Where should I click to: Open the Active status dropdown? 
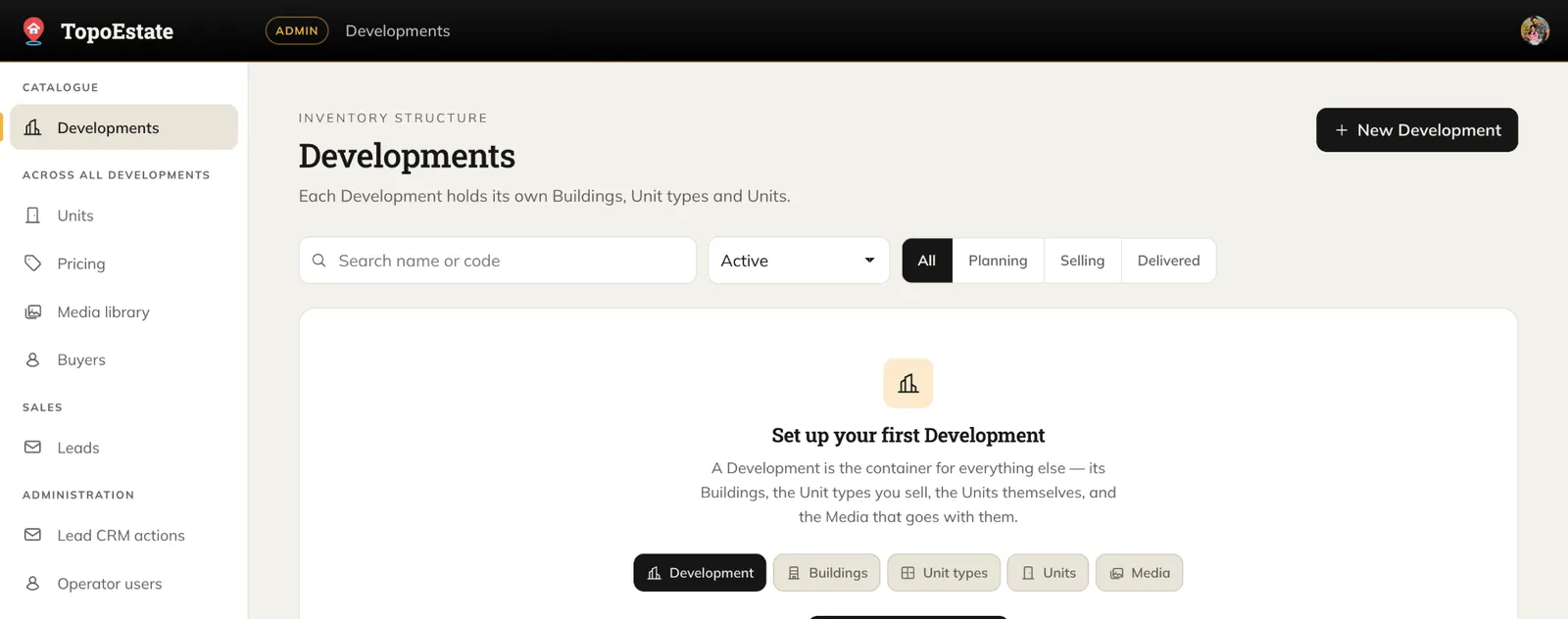tap(799, 261)
